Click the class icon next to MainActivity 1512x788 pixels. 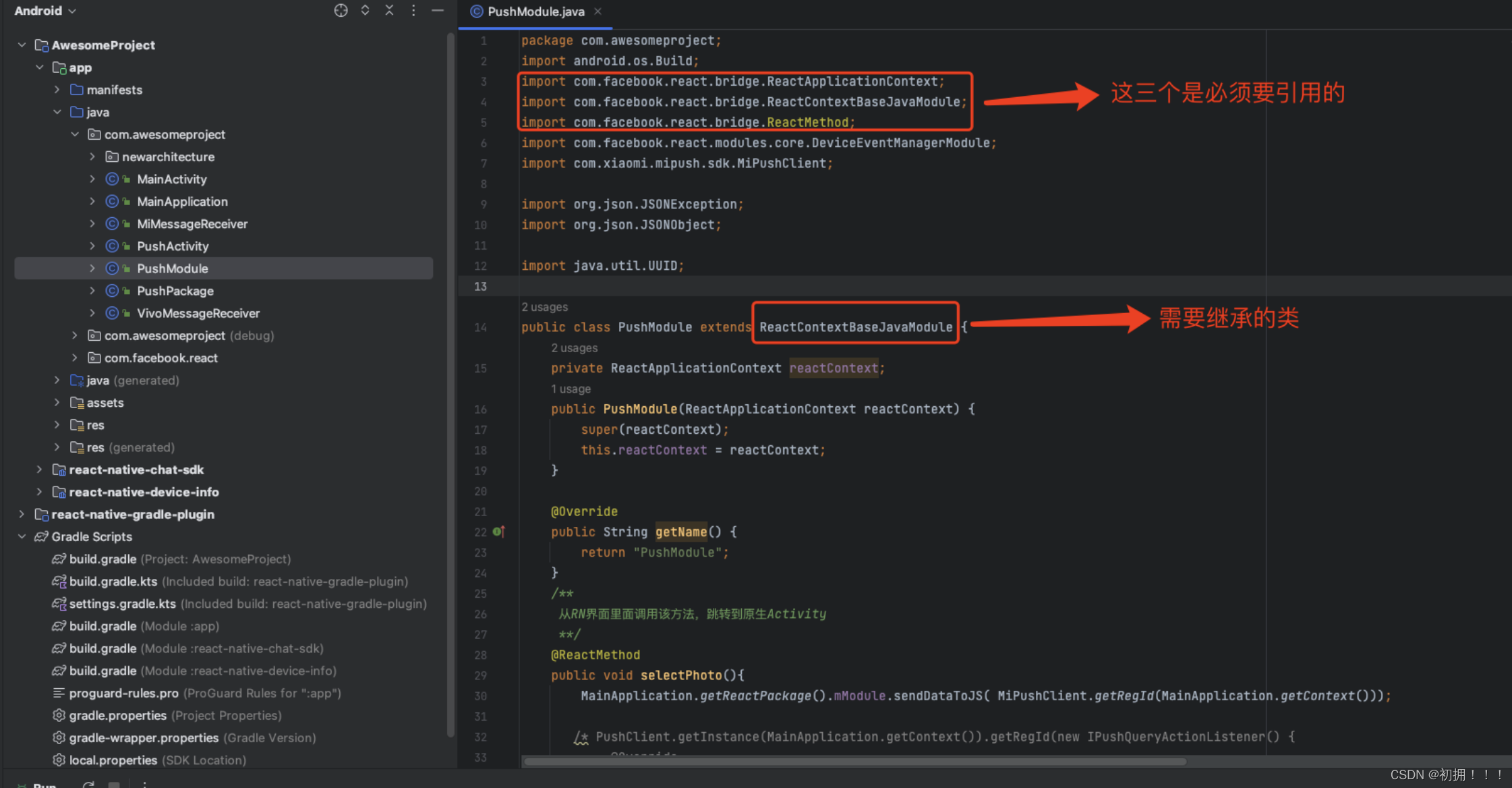point(112,179)
